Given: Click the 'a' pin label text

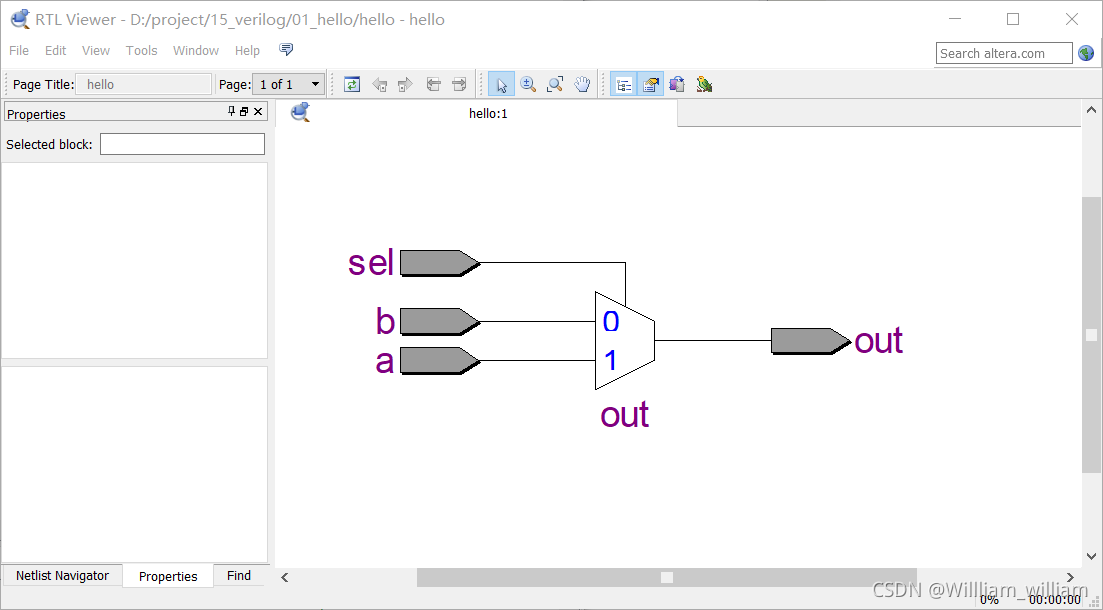Looking at the screenshot, I should [385, 362].
